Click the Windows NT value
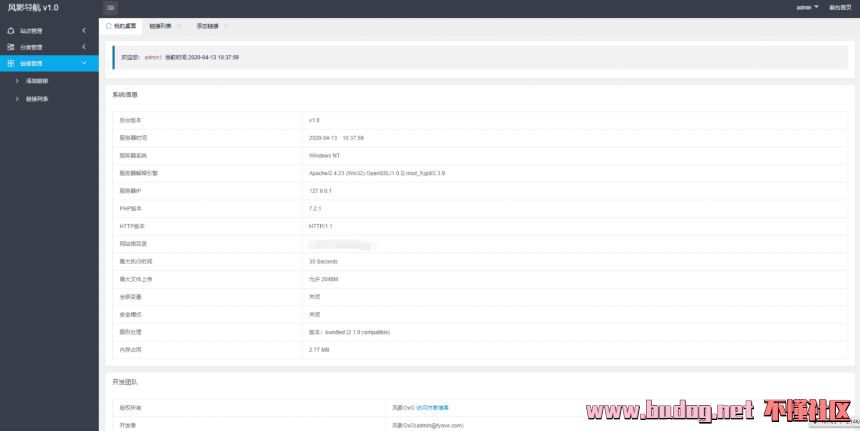860x431 pixels. click(x=324, y=156)
